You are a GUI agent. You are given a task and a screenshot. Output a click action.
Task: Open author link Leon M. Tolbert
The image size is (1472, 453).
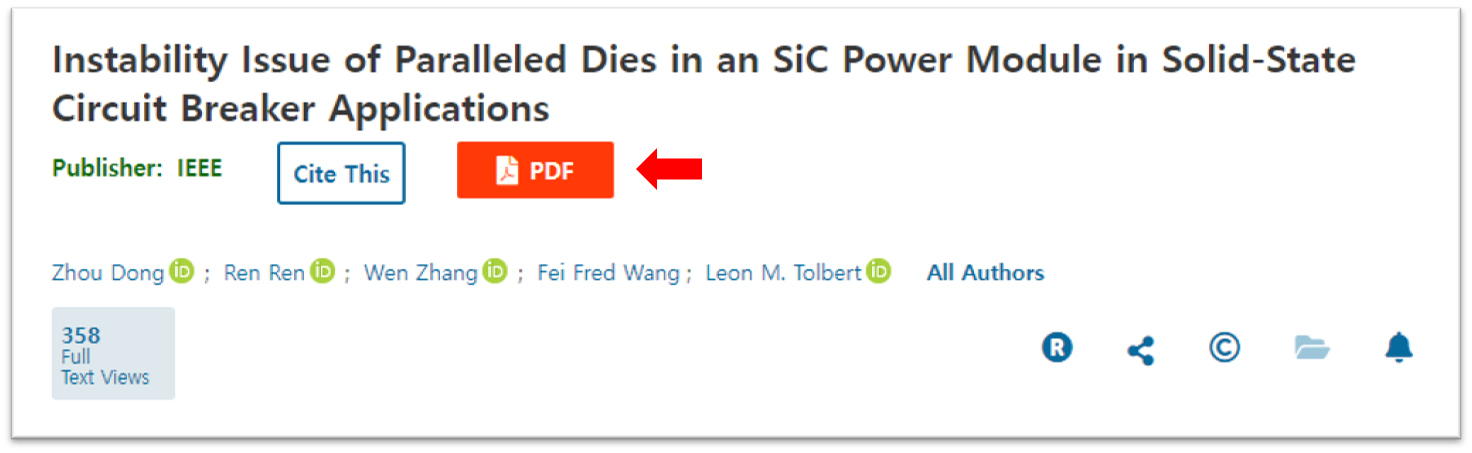pos(783,272)
